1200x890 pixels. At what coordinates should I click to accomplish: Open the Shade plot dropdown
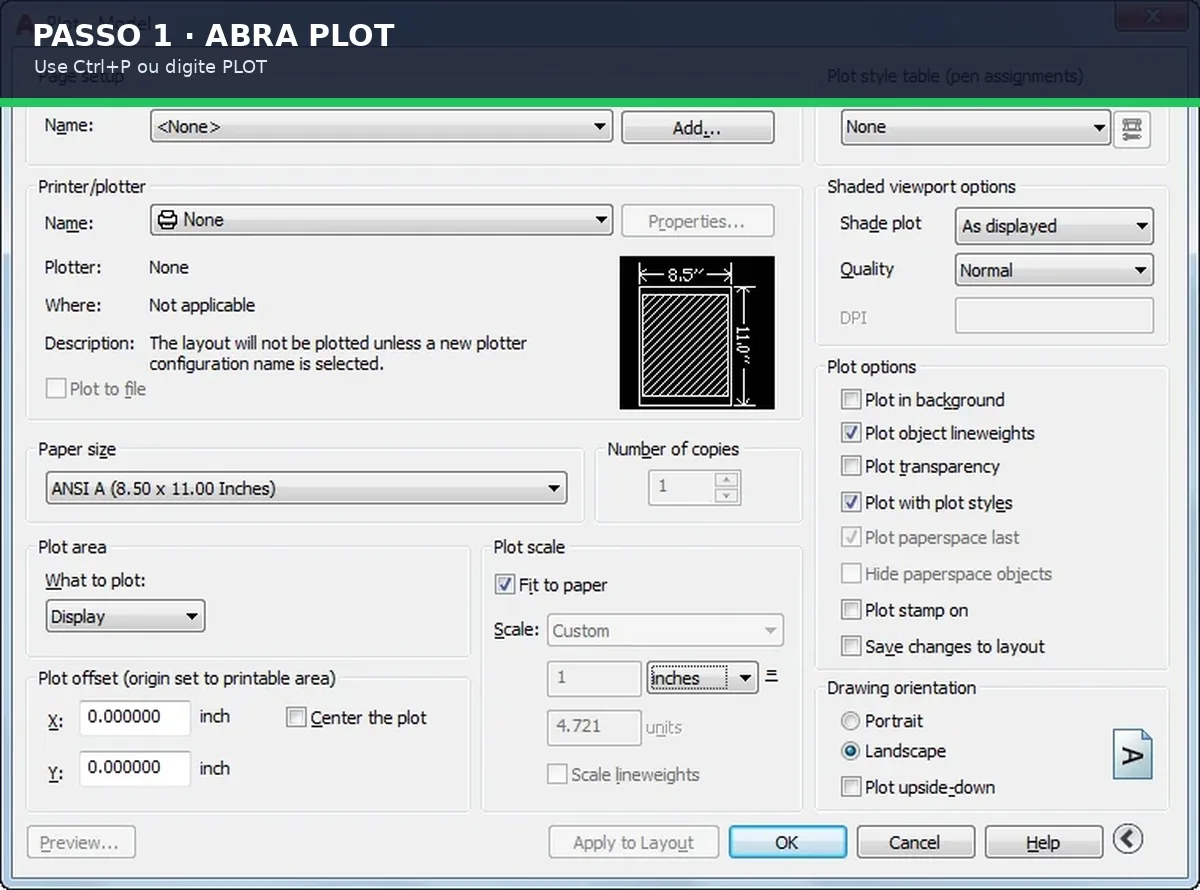pyautogui.click(x=1054, y=226)
